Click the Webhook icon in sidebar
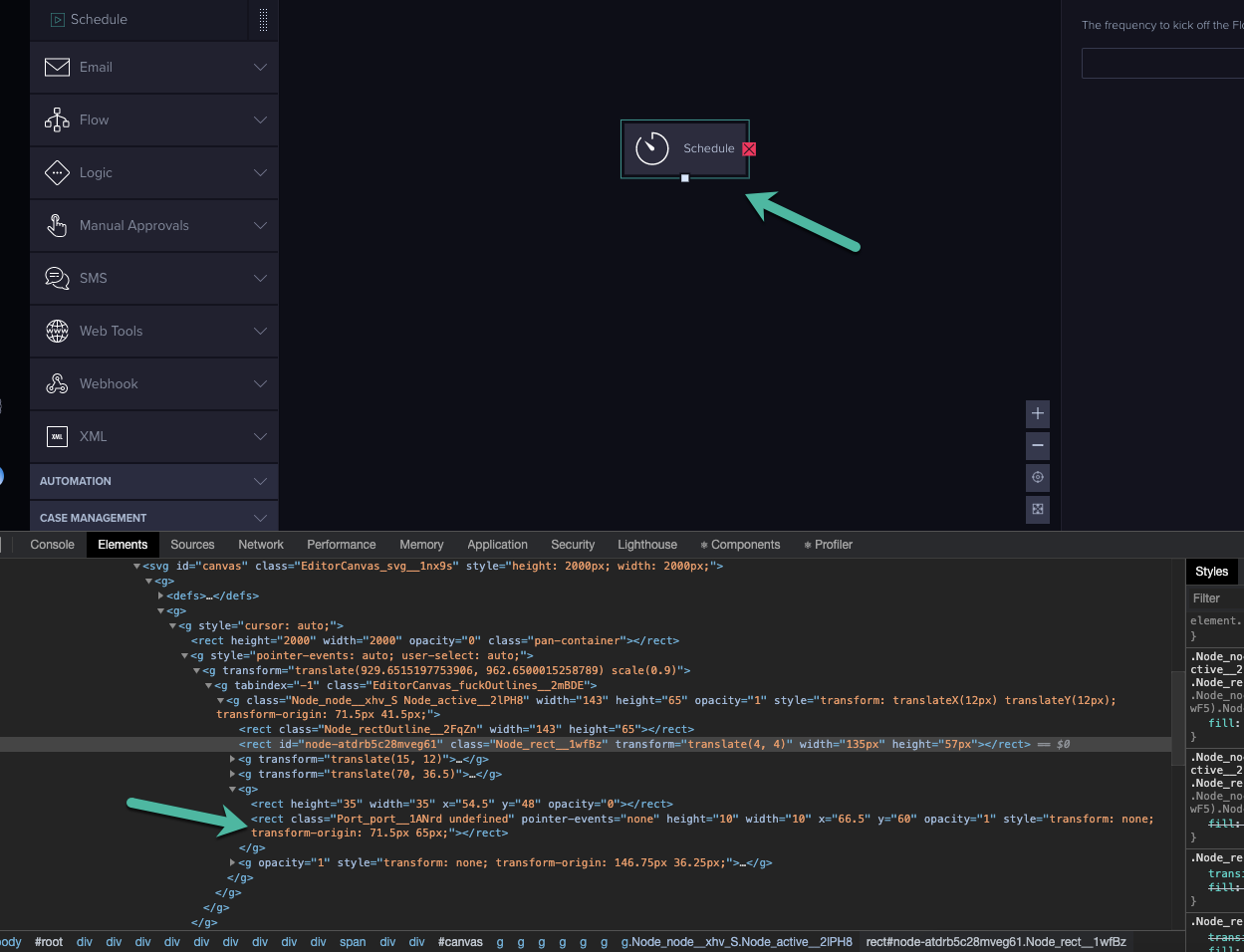 coord(57,383)
